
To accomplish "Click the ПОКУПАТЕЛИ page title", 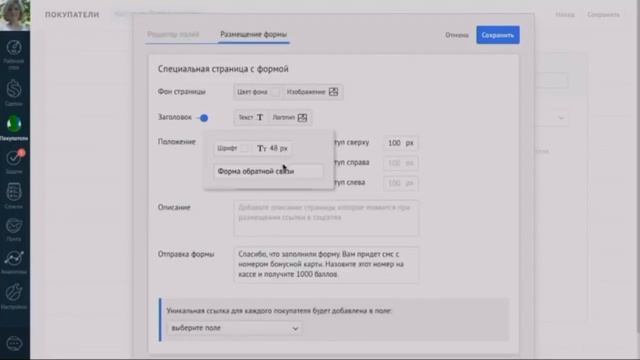I will point(72,14).
